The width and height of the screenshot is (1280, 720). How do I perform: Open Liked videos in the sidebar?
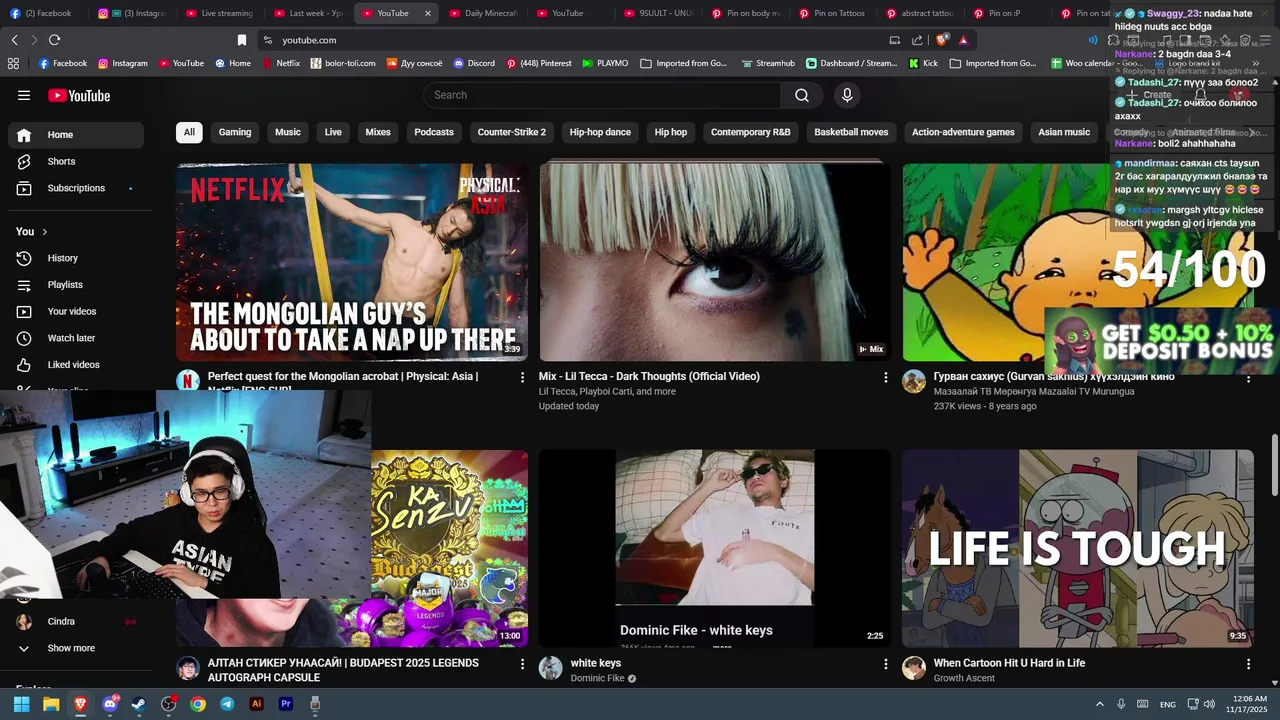(x=76, y=365)
